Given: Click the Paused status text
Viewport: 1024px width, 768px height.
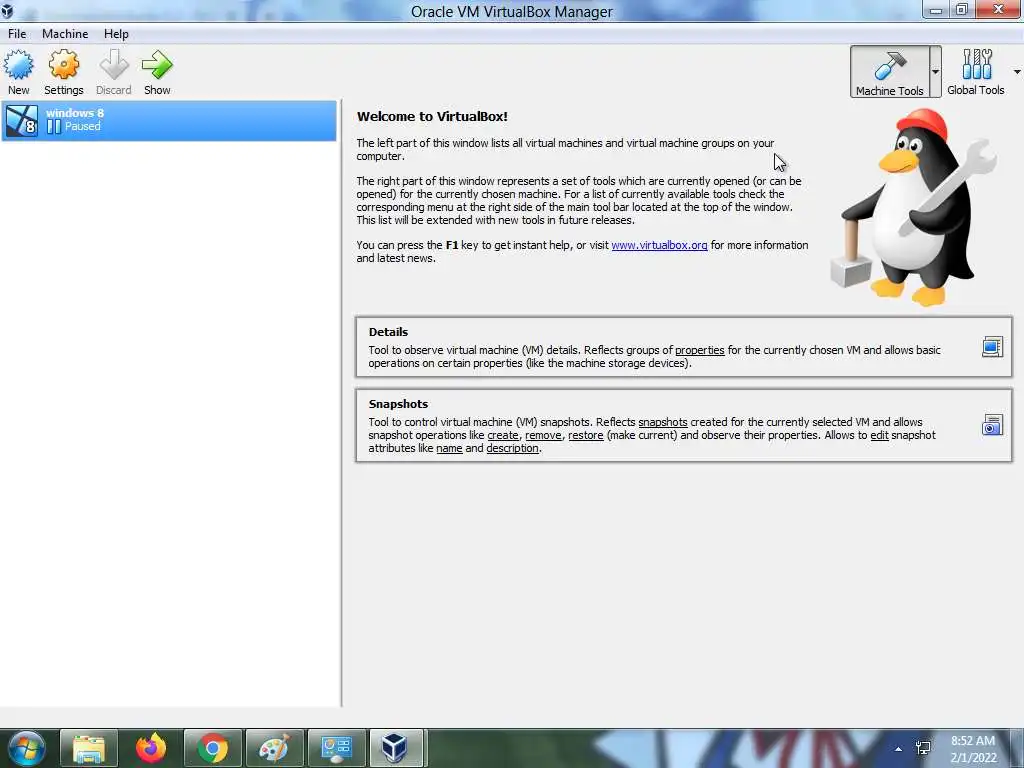Looking at the screenshot, I should (82, 126).
